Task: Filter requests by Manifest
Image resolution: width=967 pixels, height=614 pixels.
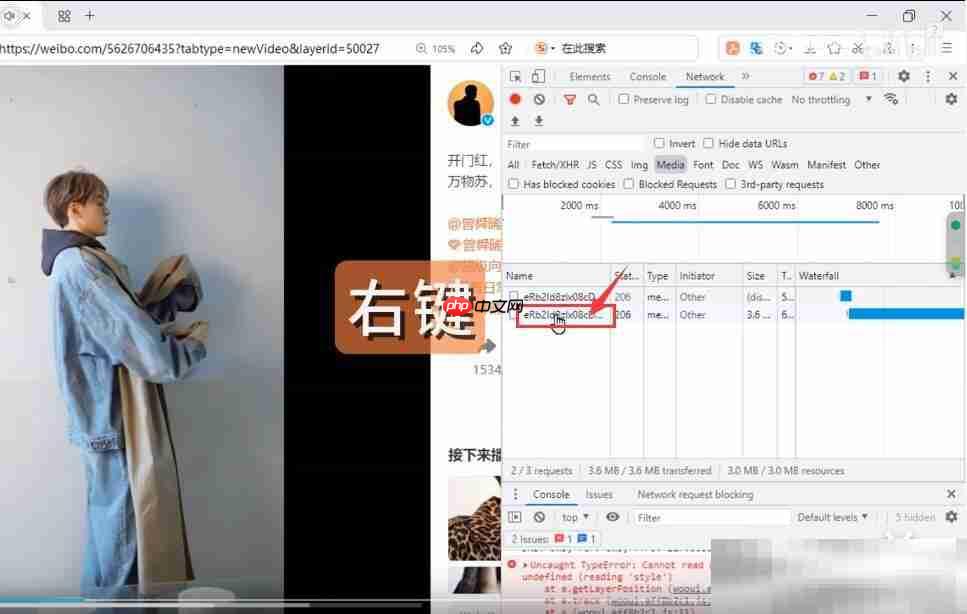Action: pos(826,165)
